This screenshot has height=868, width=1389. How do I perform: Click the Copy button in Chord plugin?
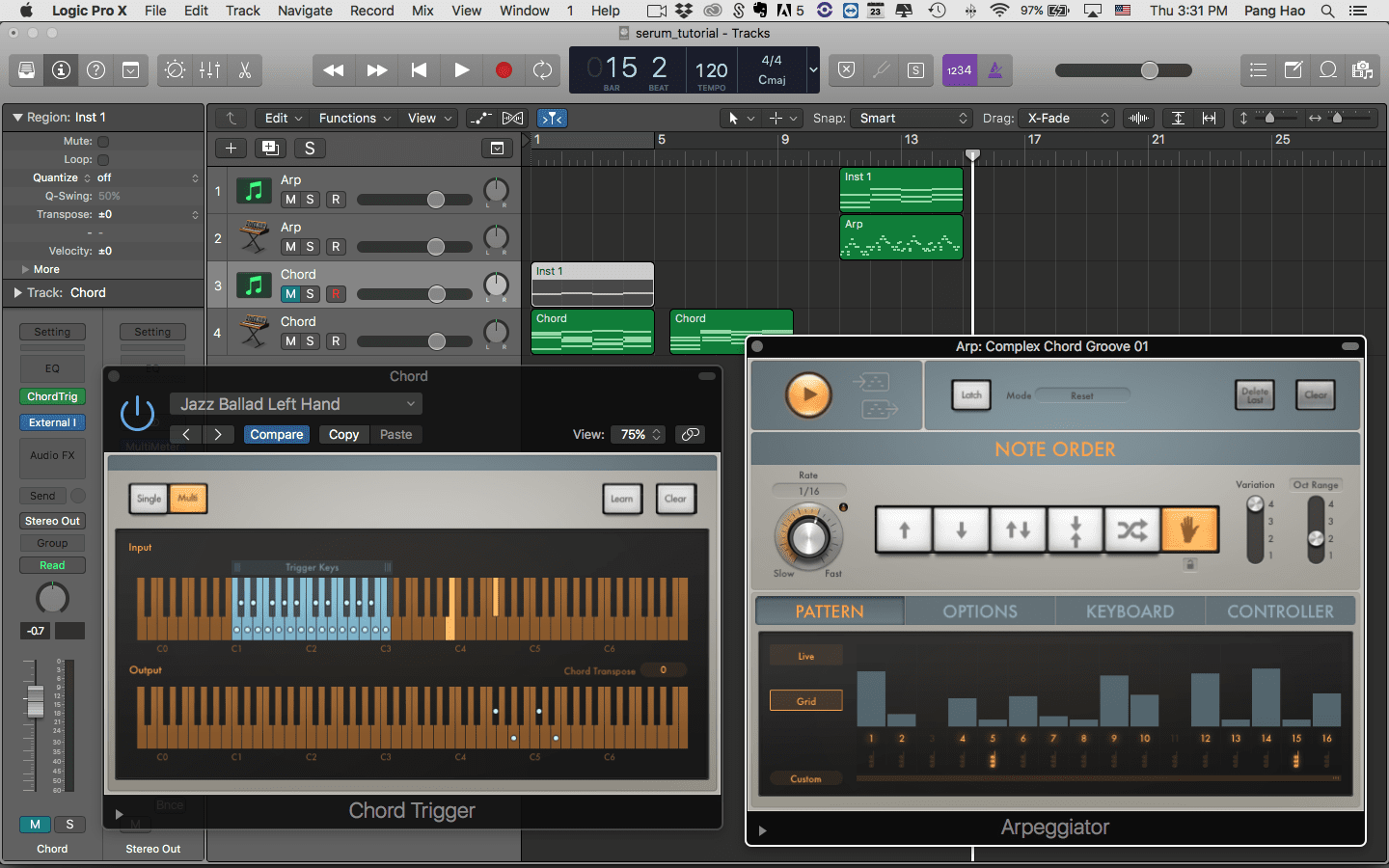pyautogui.click(x=343, y=434)
